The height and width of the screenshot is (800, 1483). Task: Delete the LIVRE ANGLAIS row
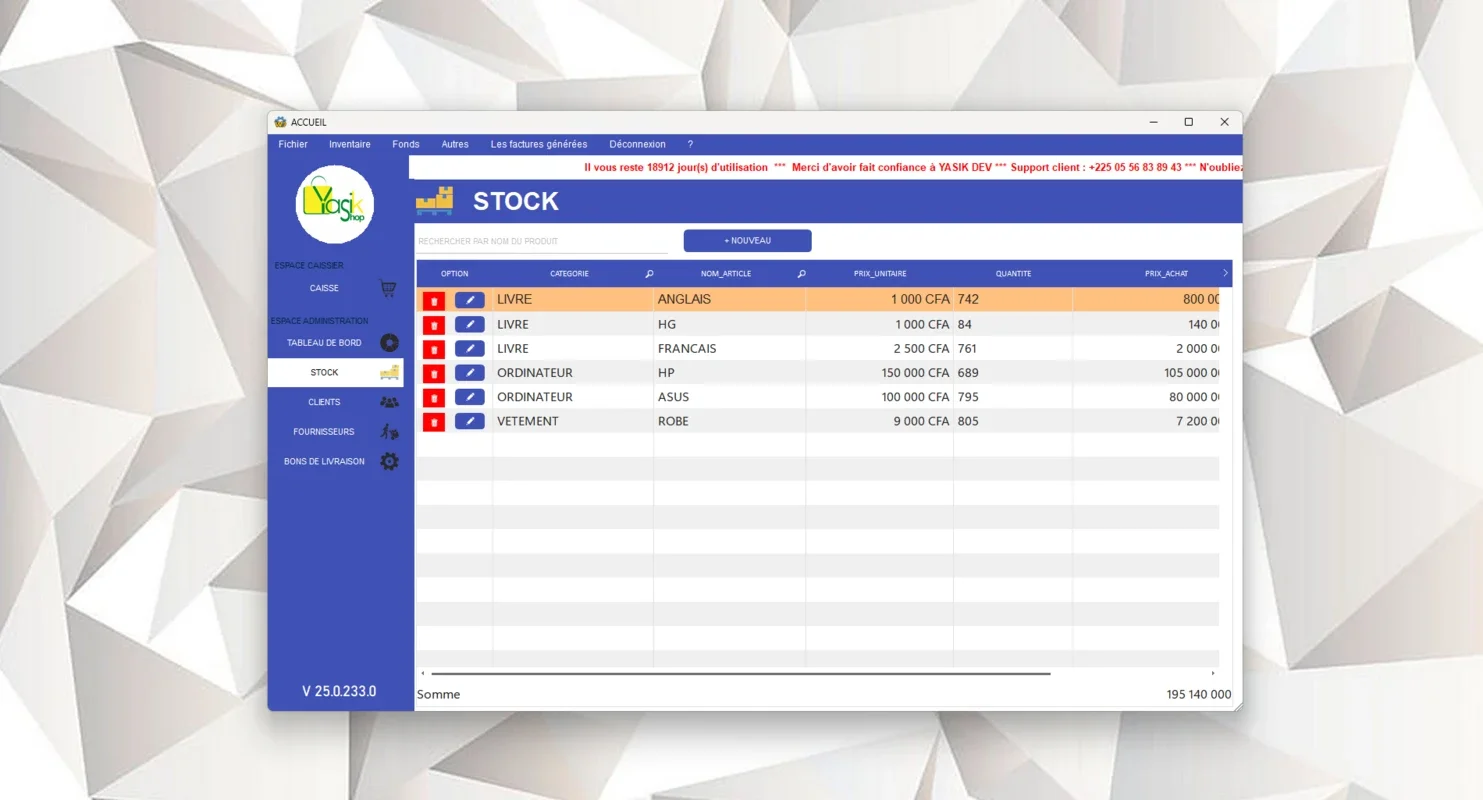(x=434, y=300)
